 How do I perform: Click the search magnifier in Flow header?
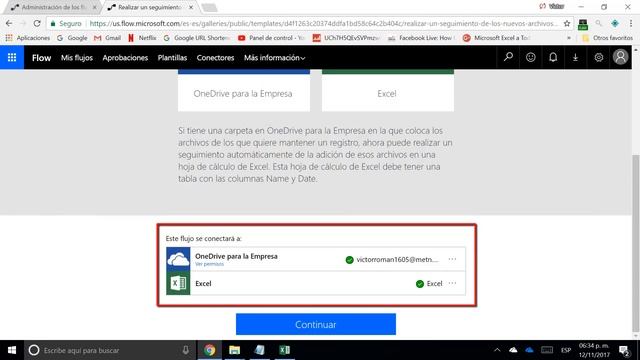pos(508,57)
